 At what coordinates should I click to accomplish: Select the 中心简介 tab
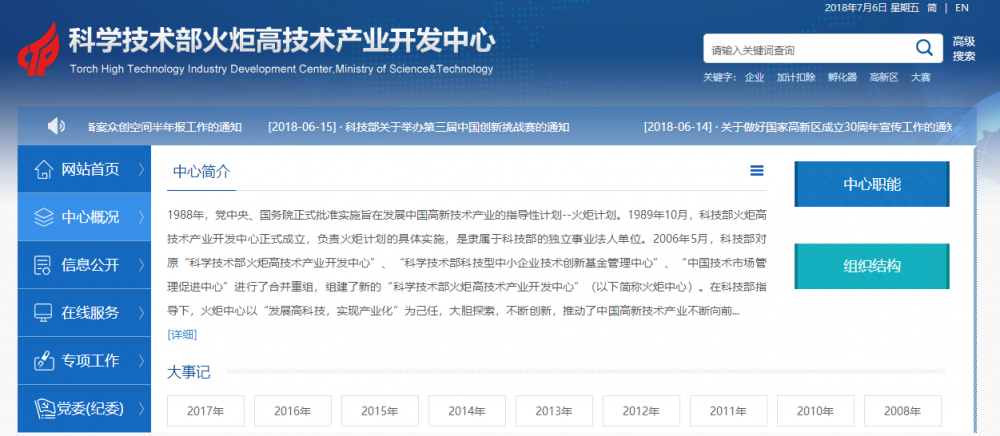point(201,171)
